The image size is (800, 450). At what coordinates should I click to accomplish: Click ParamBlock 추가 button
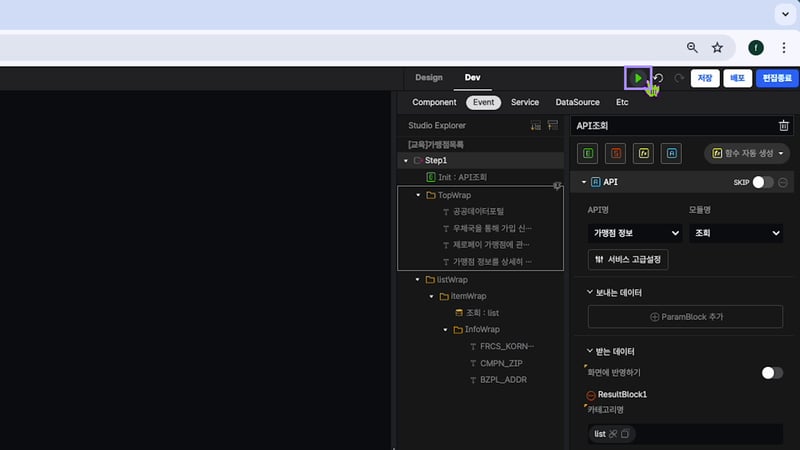pos(685,317)
